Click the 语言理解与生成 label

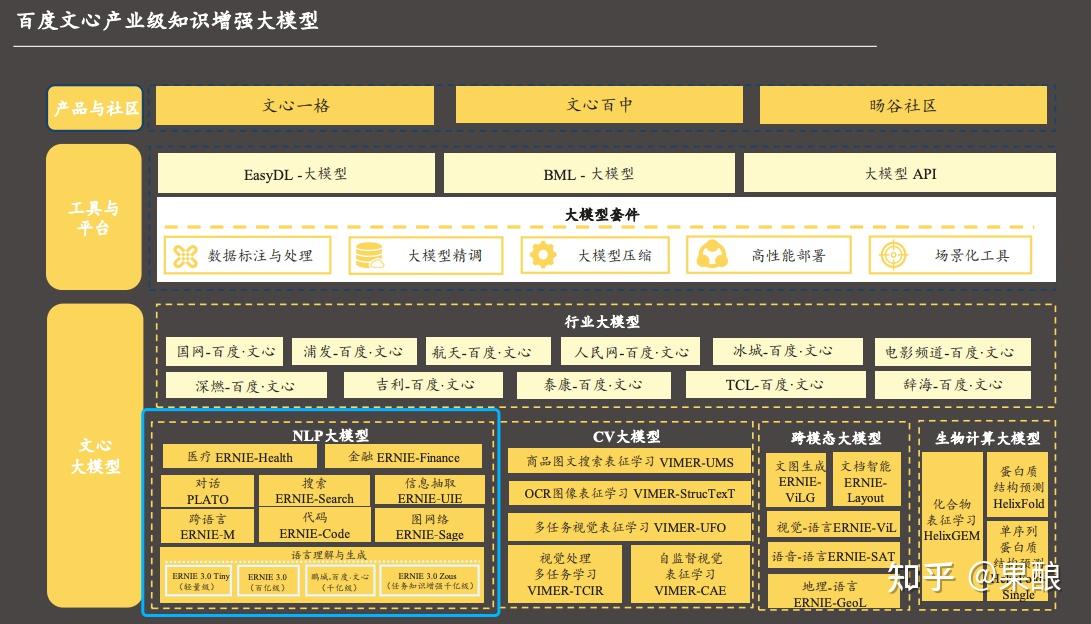(328, 555)
